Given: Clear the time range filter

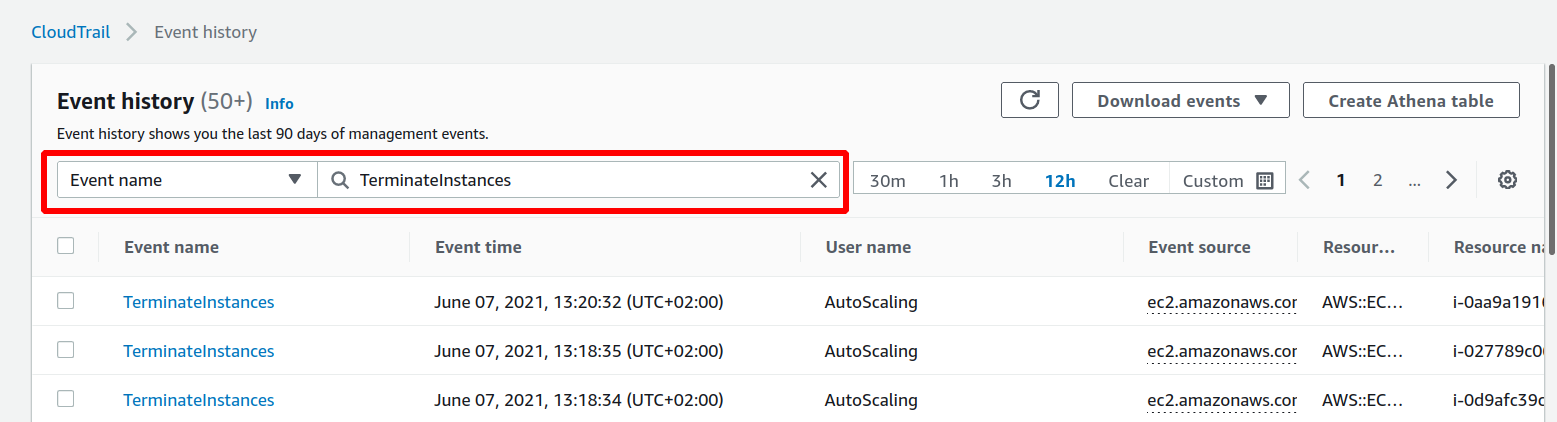Looking at the screenshot, I should (1128, 181).
